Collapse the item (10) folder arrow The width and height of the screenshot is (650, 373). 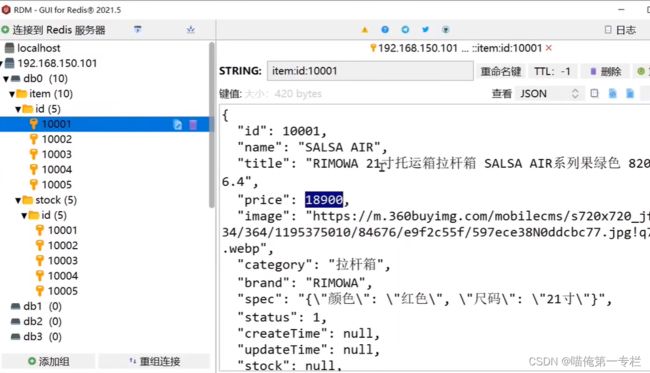pyautogui.click(x=12, y=94)
